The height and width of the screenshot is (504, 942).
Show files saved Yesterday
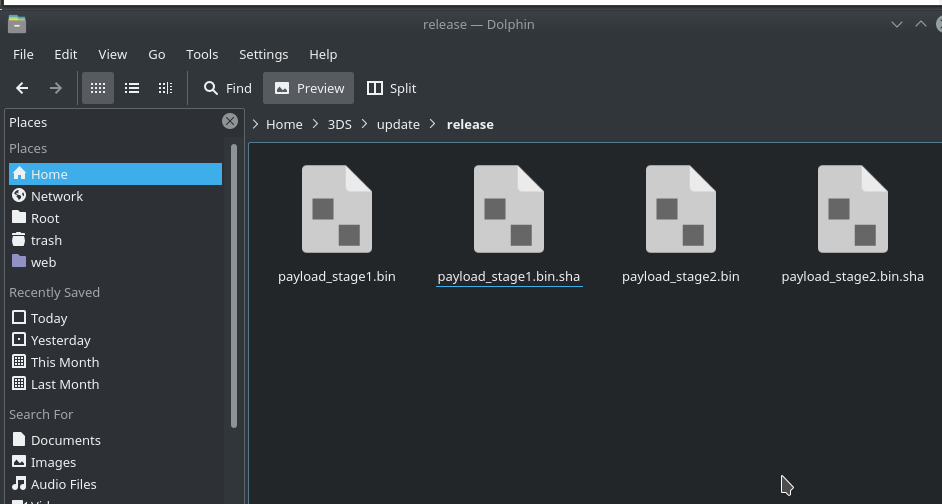(115, 340)
